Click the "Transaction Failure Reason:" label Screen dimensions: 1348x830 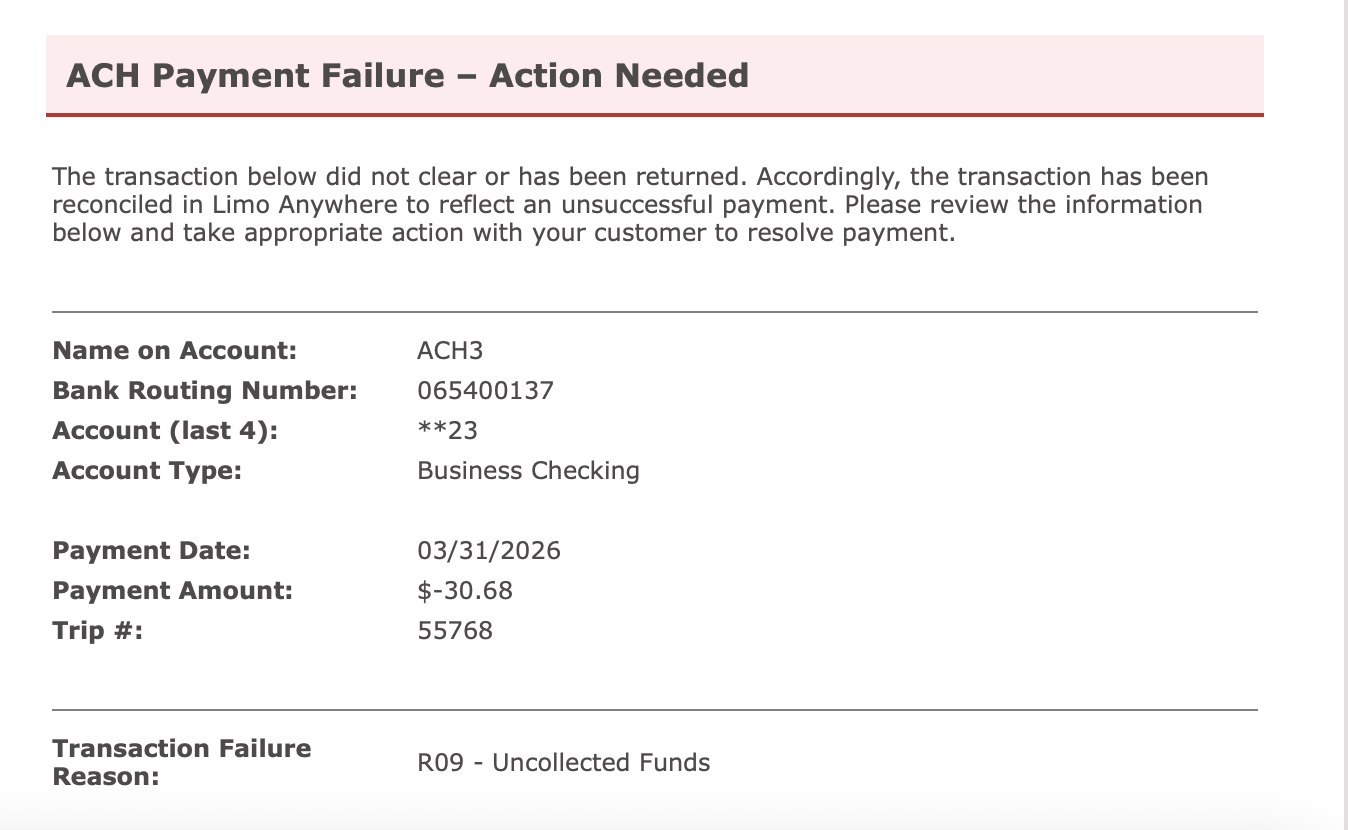point(181,762)
